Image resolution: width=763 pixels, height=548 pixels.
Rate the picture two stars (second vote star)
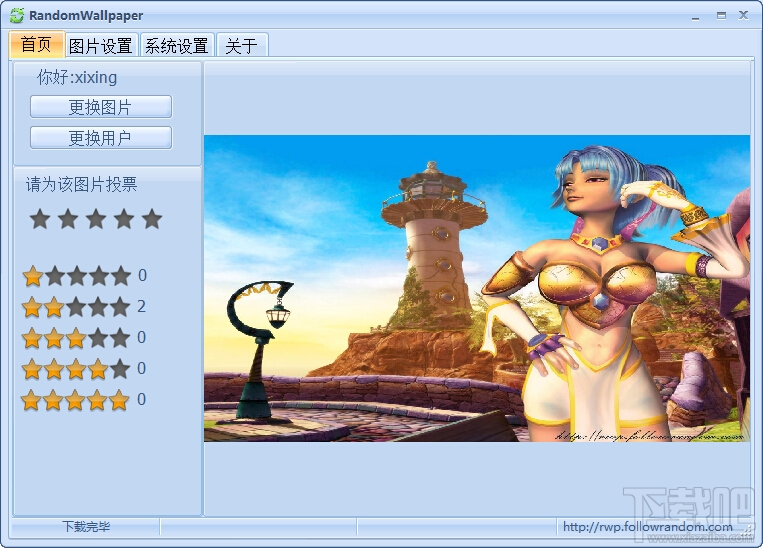[x=68, y=219]
